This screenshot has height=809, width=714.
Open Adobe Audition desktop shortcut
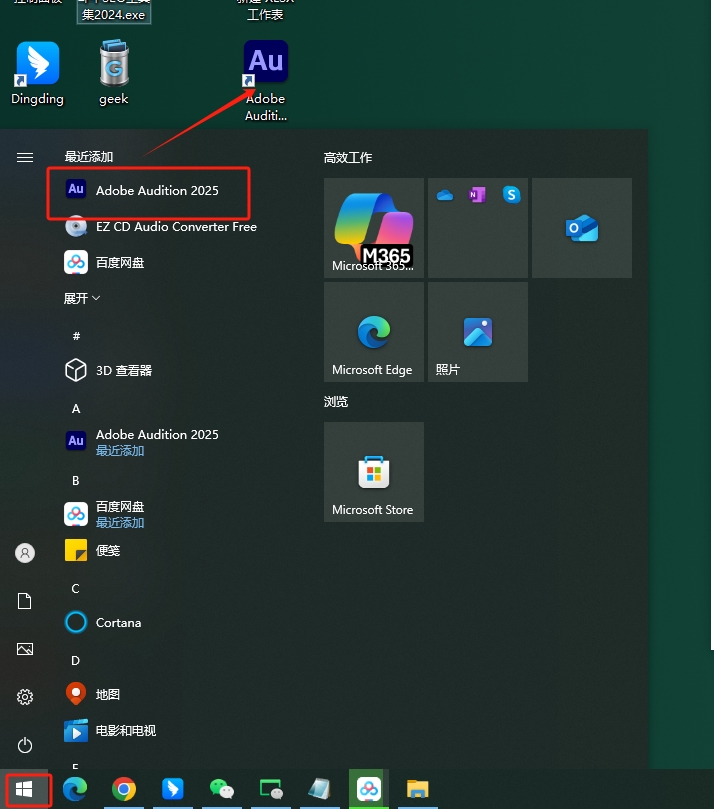(266, 81)
